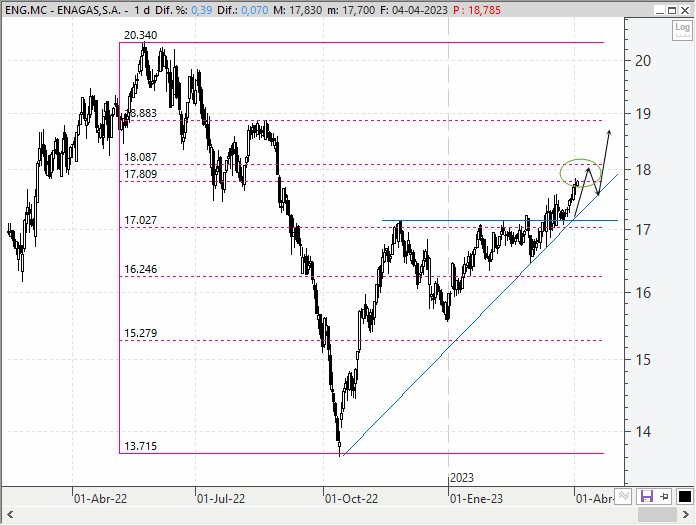Image resolution: width=696 pixels, height=525 pixels.
Task: Click the price axis value 17
Action: pyautogui.click(x=643, y=230)
